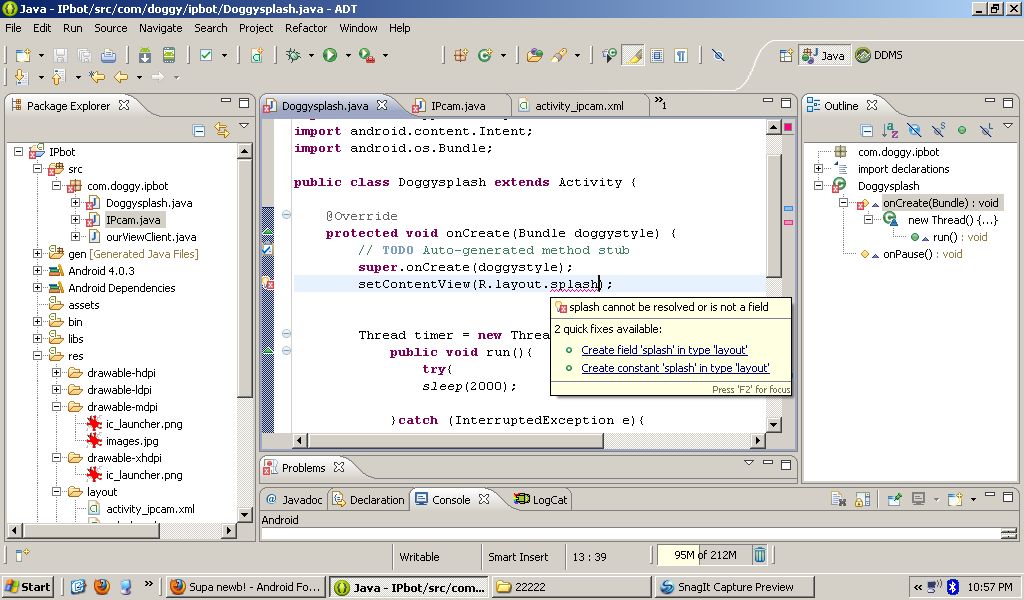This screenshot has height=600, width=1024.
Task: Open the Refactor menu
Action: 306,28
